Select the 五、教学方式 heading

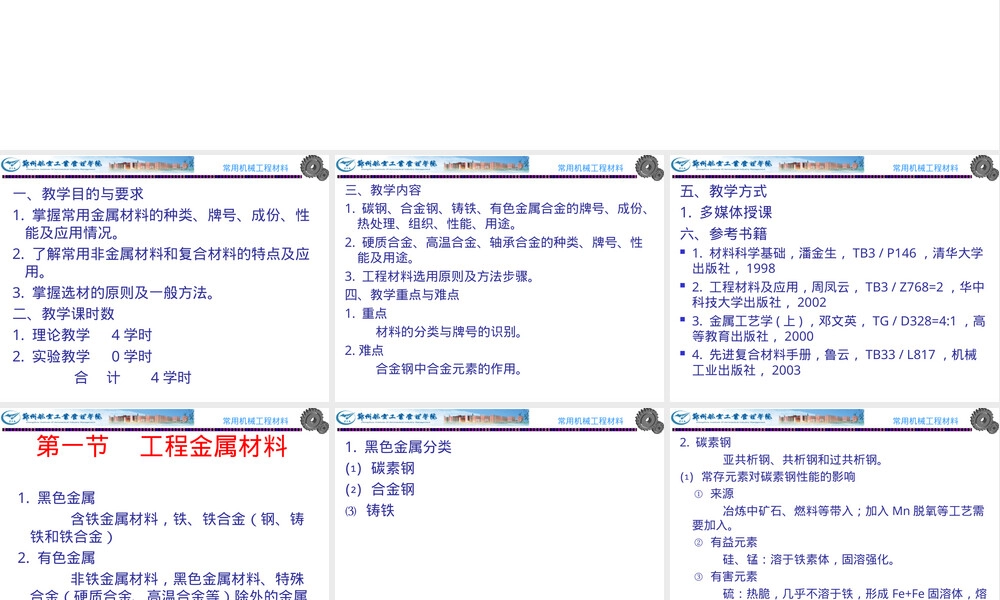click(723, 191)
